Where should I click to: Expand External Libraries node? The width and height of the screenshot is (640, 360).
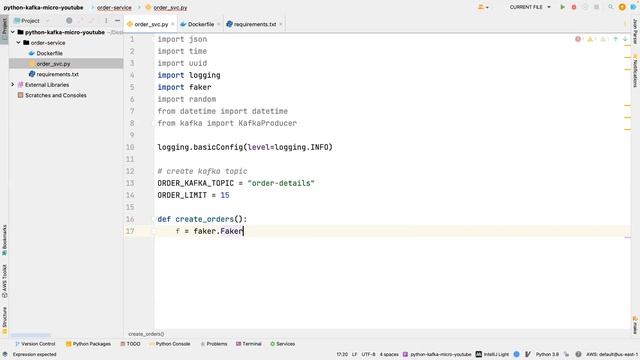tap(13, 84)
